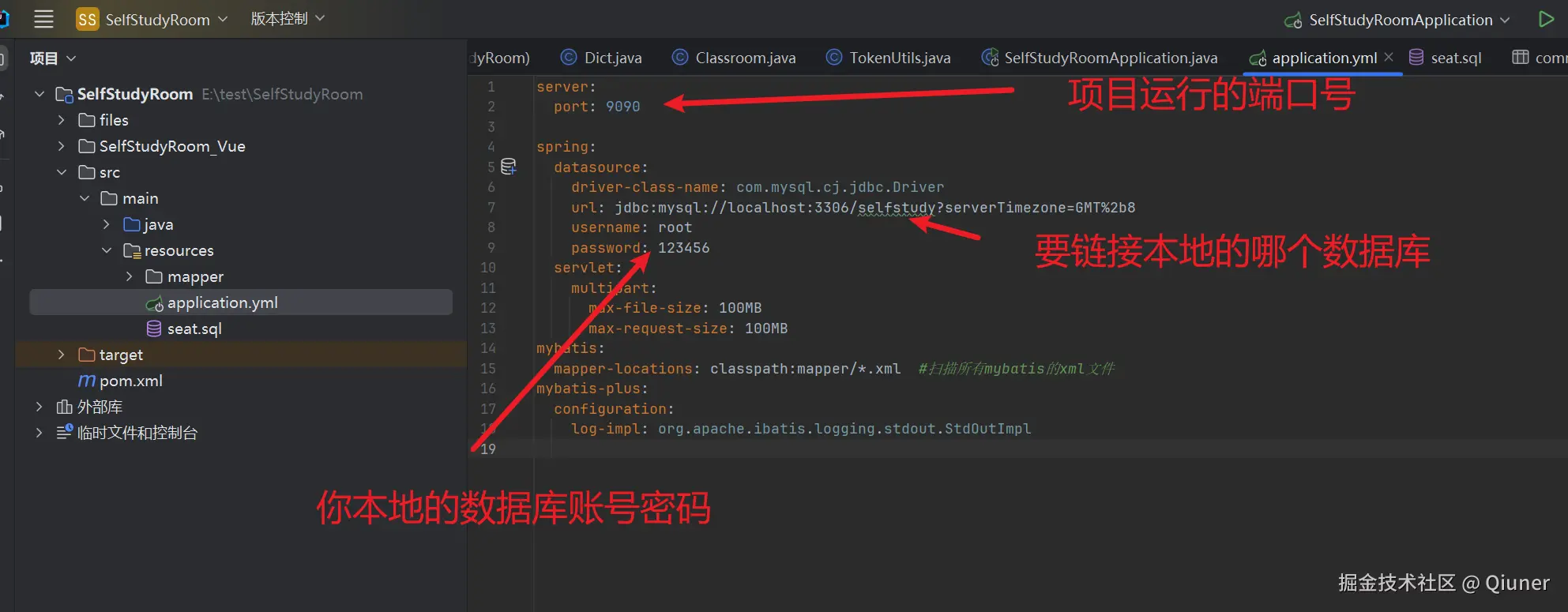The width and height of the screenshot is (1568, 612).
Task: Select the mapper folder icon
Action: 155,276
